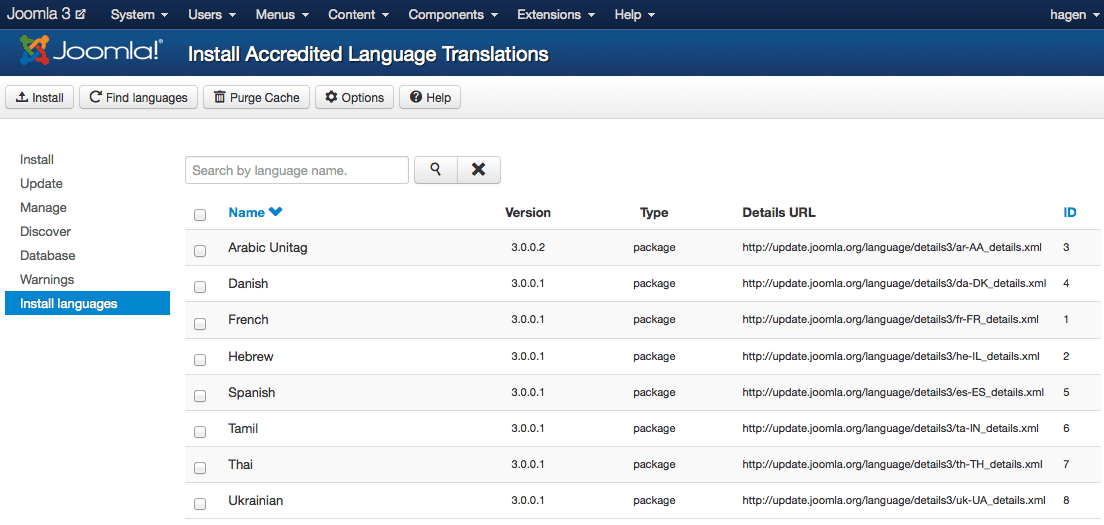The image size is (1104, 525).
Task: Expand the System dropdown menu
Action: [x=139, y=15]
